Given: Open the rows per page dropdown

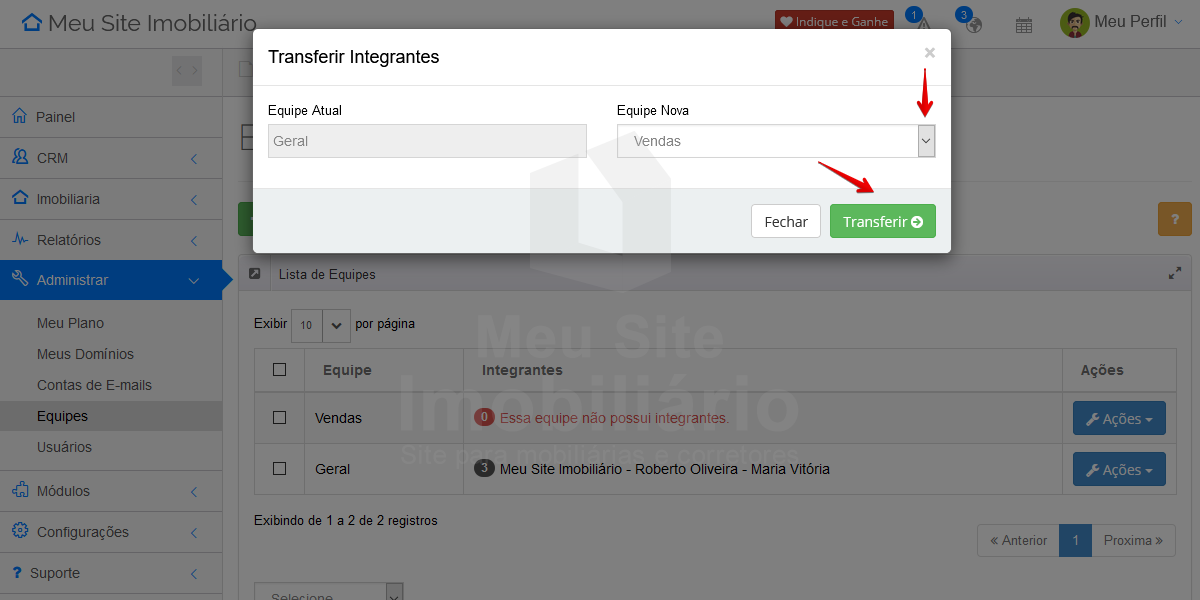Looking at the screenshot, I should 321,325.
